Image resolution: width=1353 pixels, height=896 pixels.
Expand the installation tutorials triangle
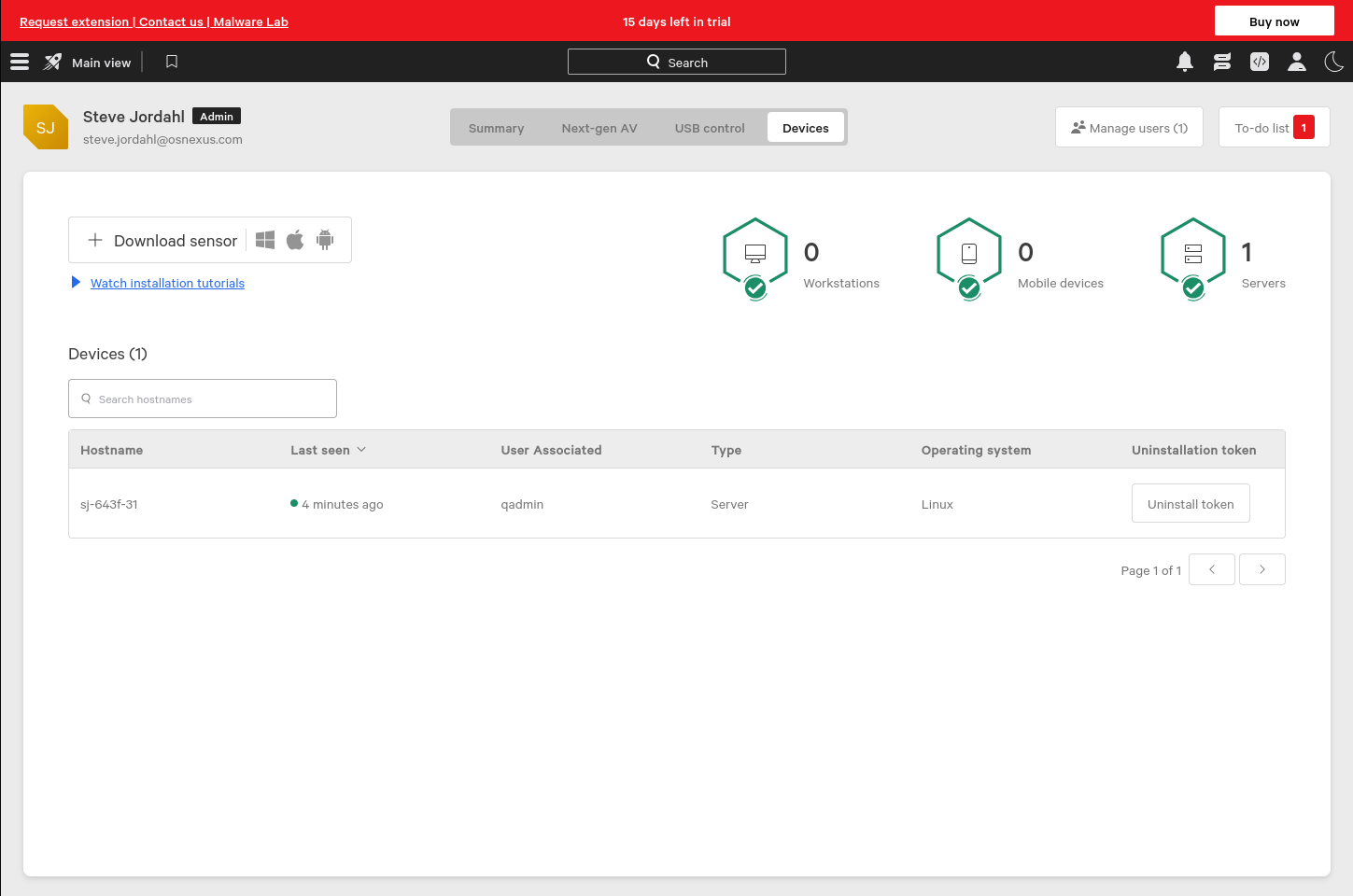click(76, 282)
